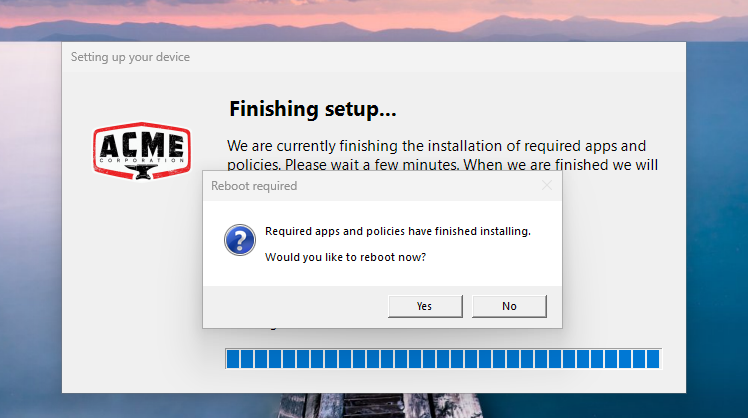Click the ACME Corporation logo
748x418 pixels.
(x=142, y=151)
